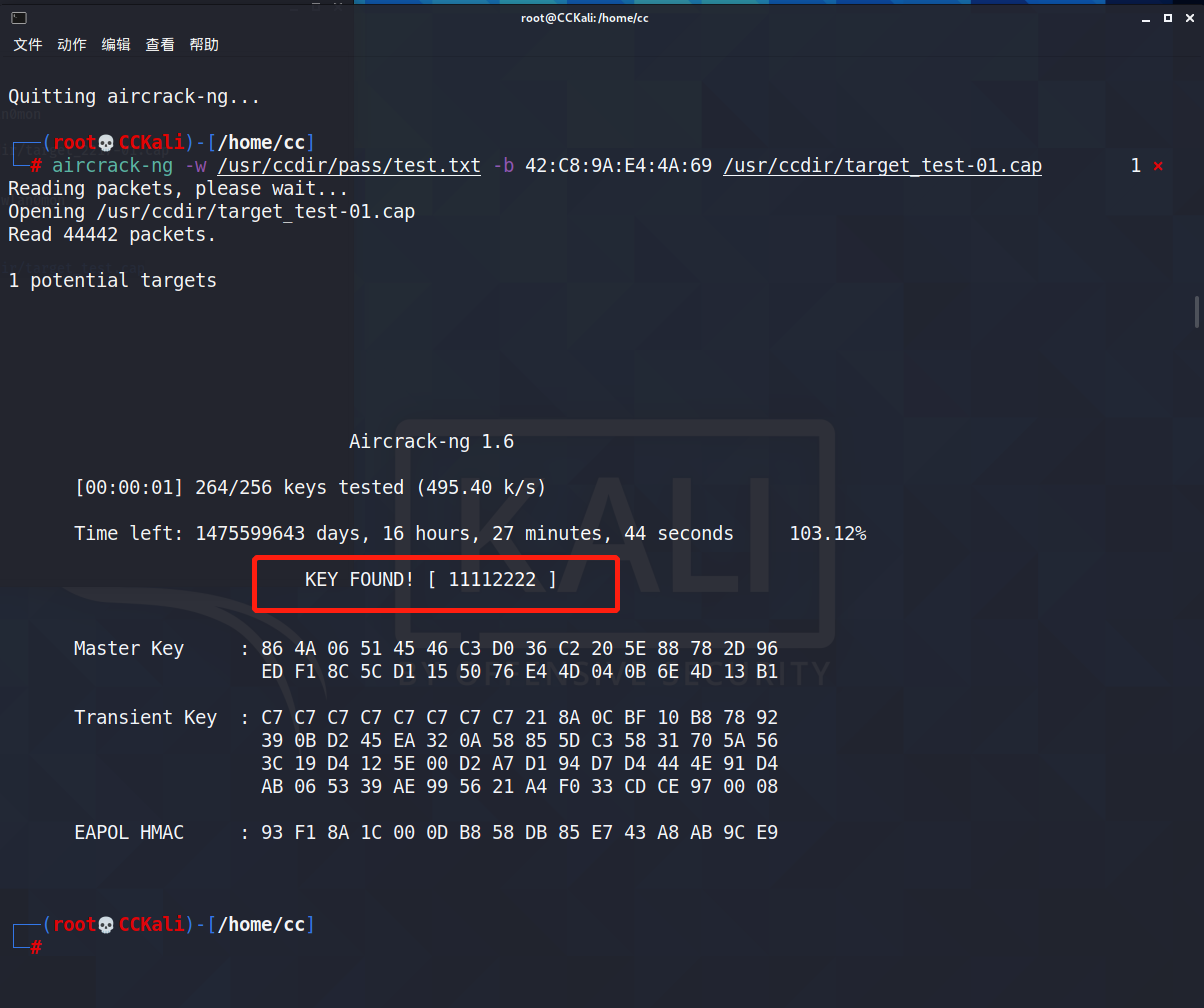Click the 103.12% progress value

coord(828,534)
